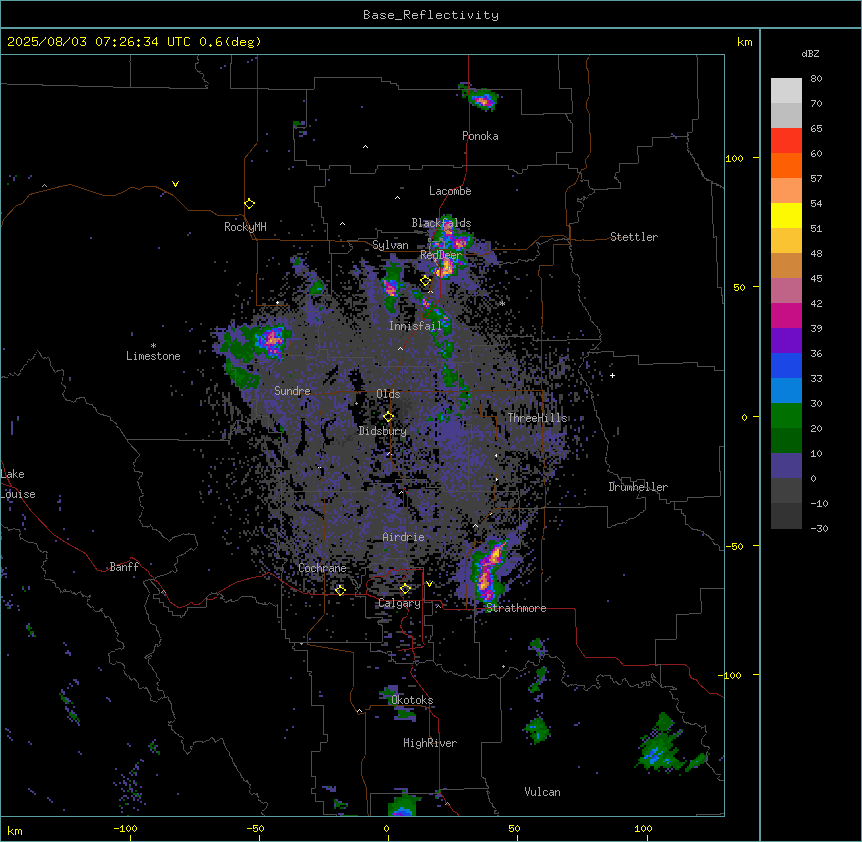Select the red 60-65 dBZ legend color
This screenshot has height=842, width=862.
(786, 140)
